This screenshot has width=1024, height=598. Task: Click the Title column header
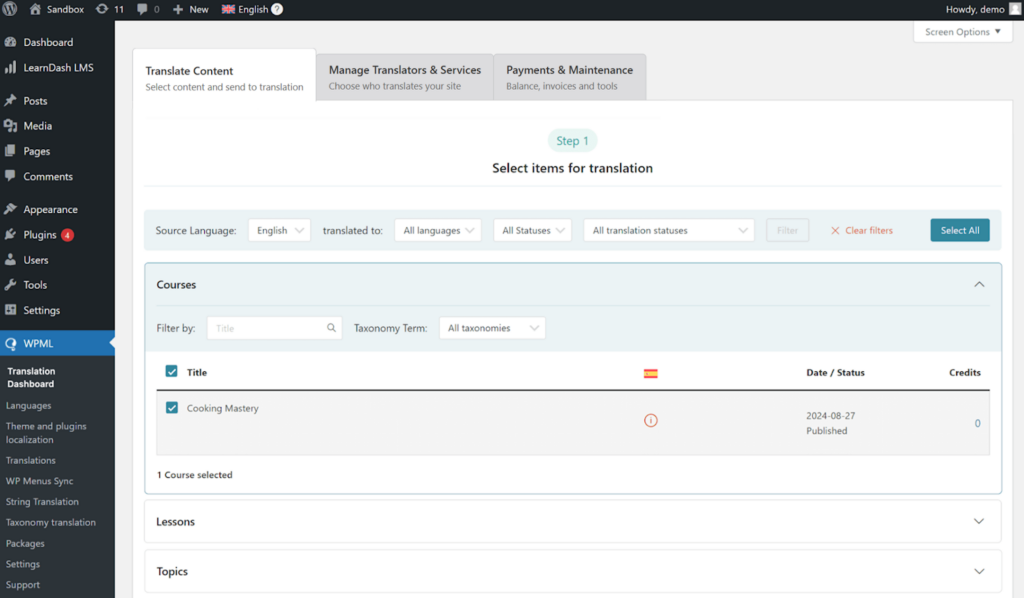pyautogui.click(x=197, y=372)
